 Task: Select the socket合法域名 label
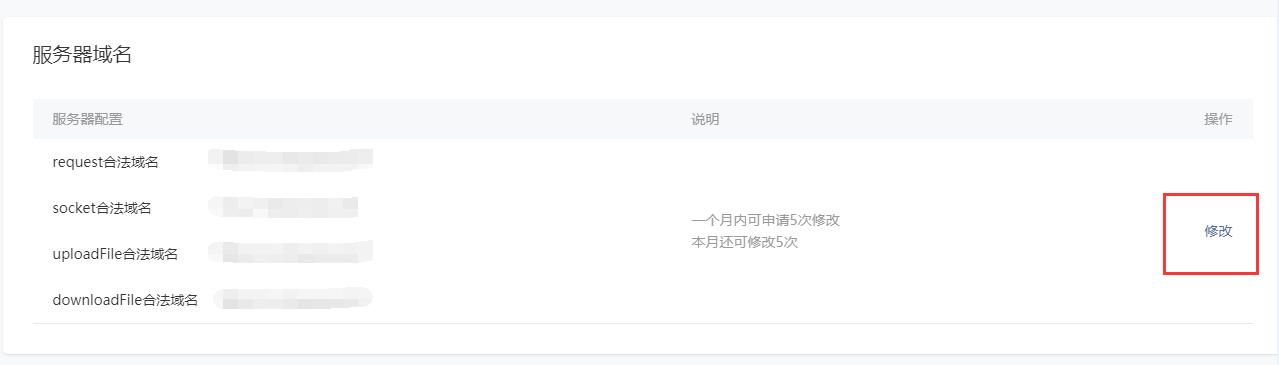[102, 208]
